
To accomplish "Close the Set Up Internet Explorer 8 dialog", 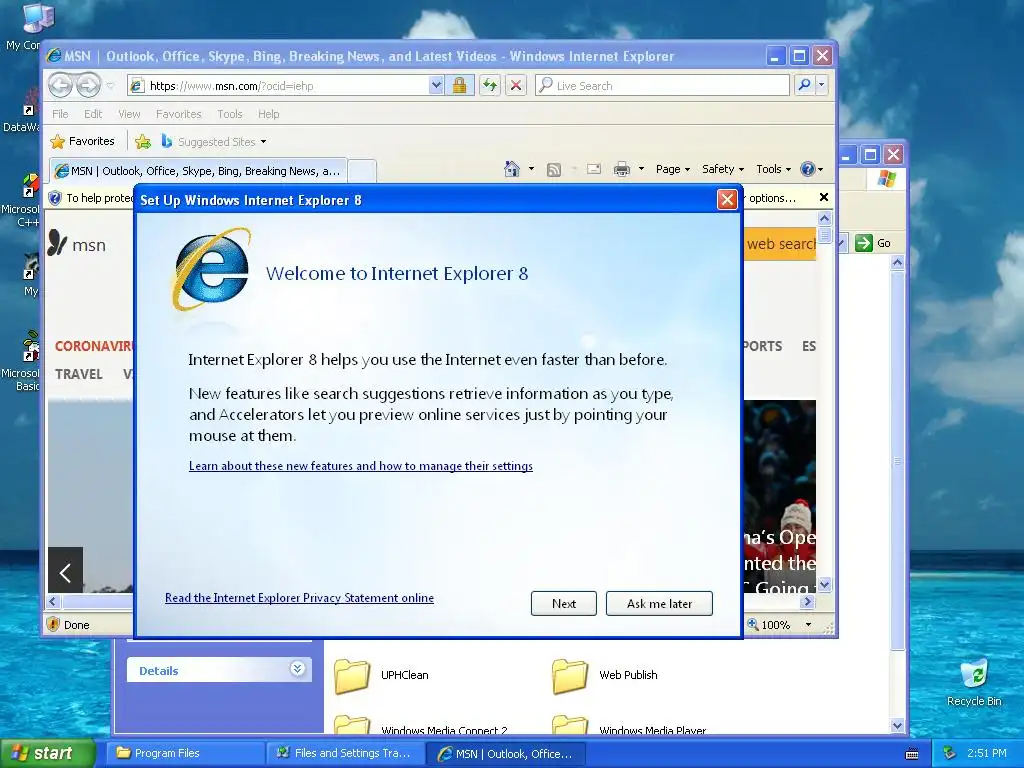I will point(727,199).
